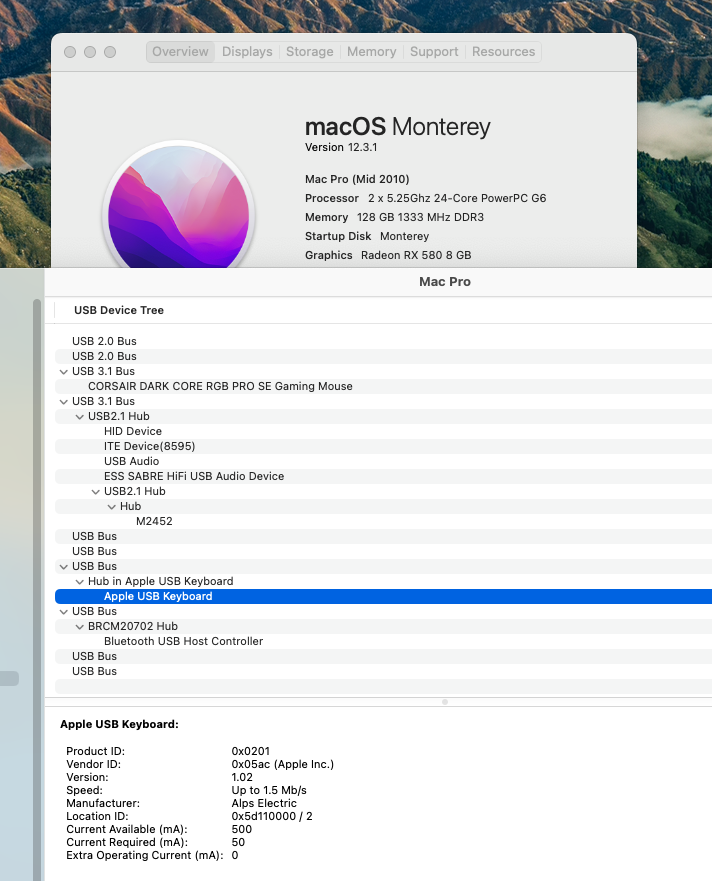Collapse the USB Bus above BRCM20702 Hub

64,611
